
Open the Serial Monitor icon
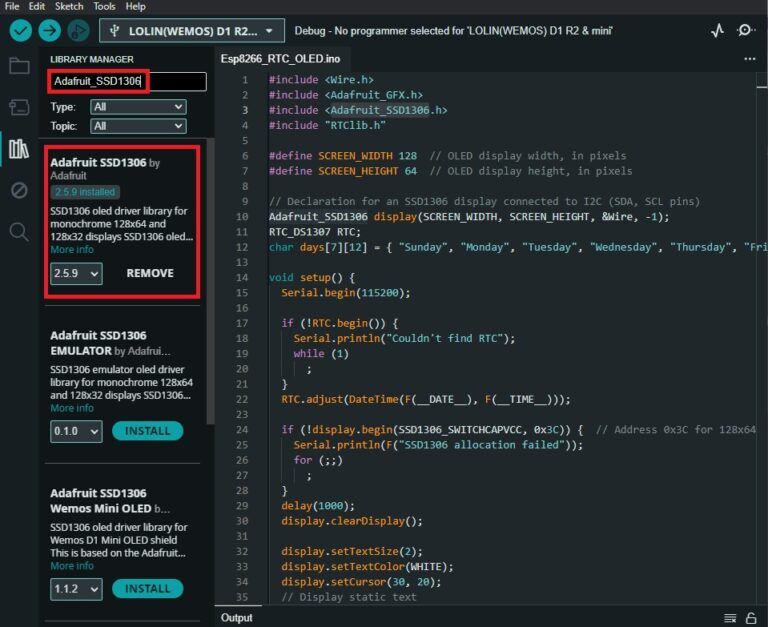[746, 31]
